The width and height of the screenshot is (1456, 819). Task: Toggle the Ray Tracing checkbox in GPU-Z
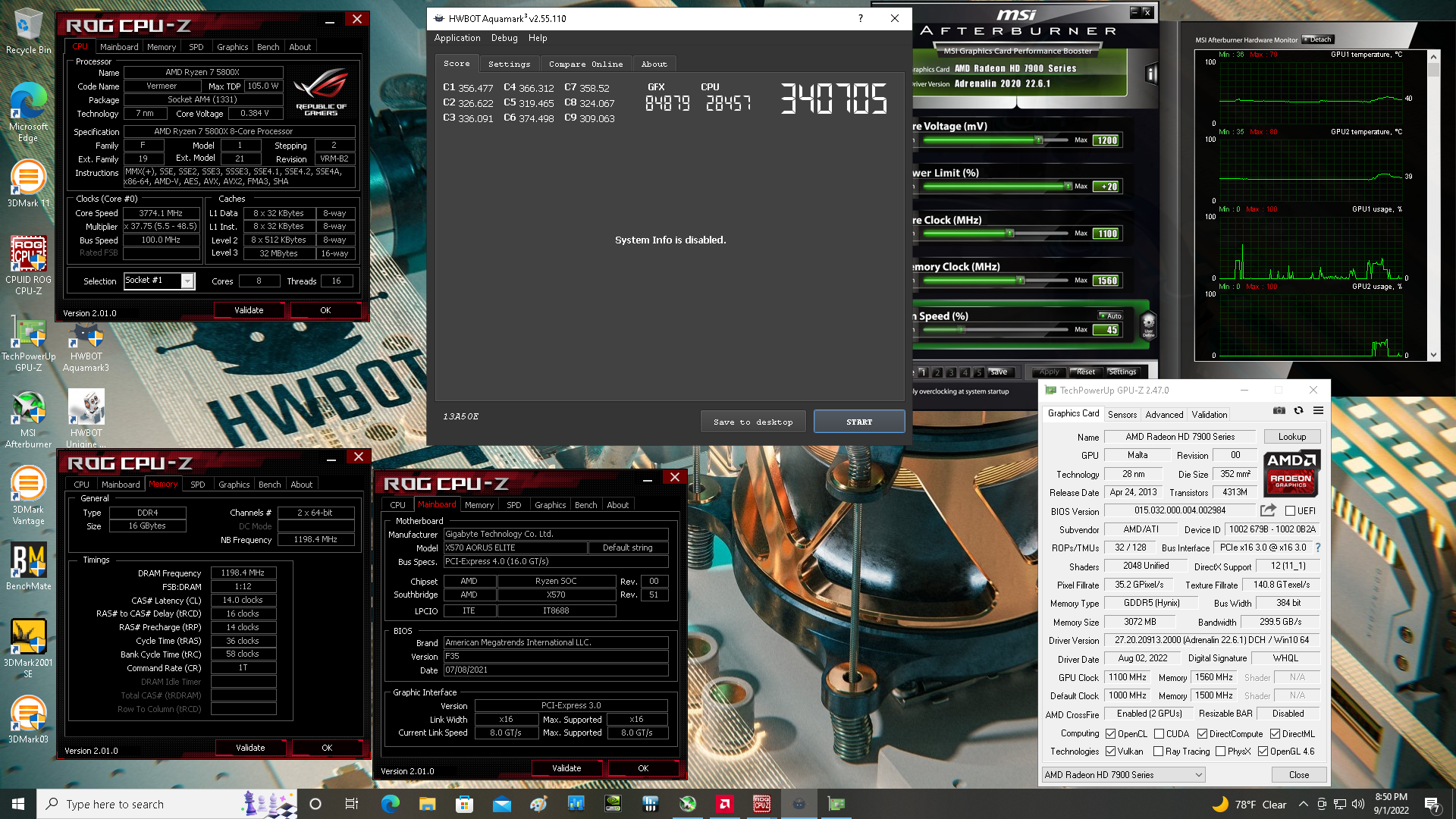pyautogui.click(x=1158, y=752)
